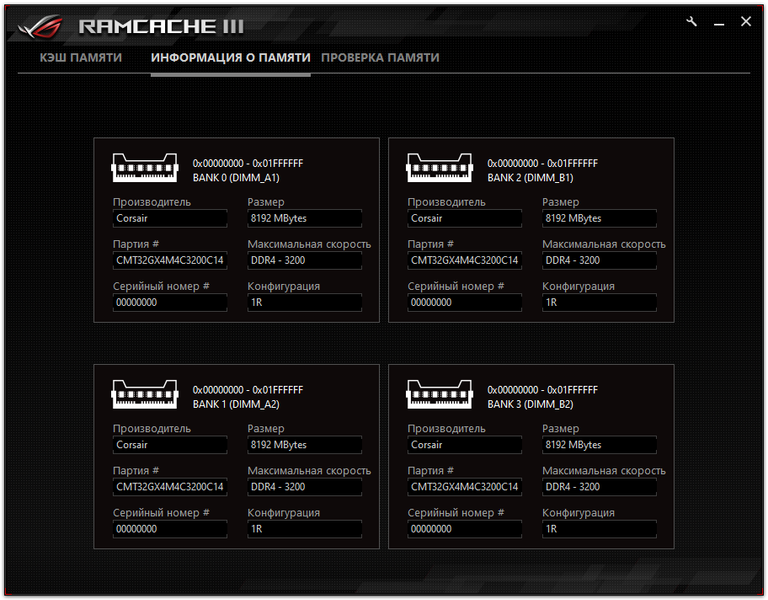Viewport: 768px width, 600px height.
Task: Click the size field in BANK 2 (DIMM_B1)
Action: (600, 218)
